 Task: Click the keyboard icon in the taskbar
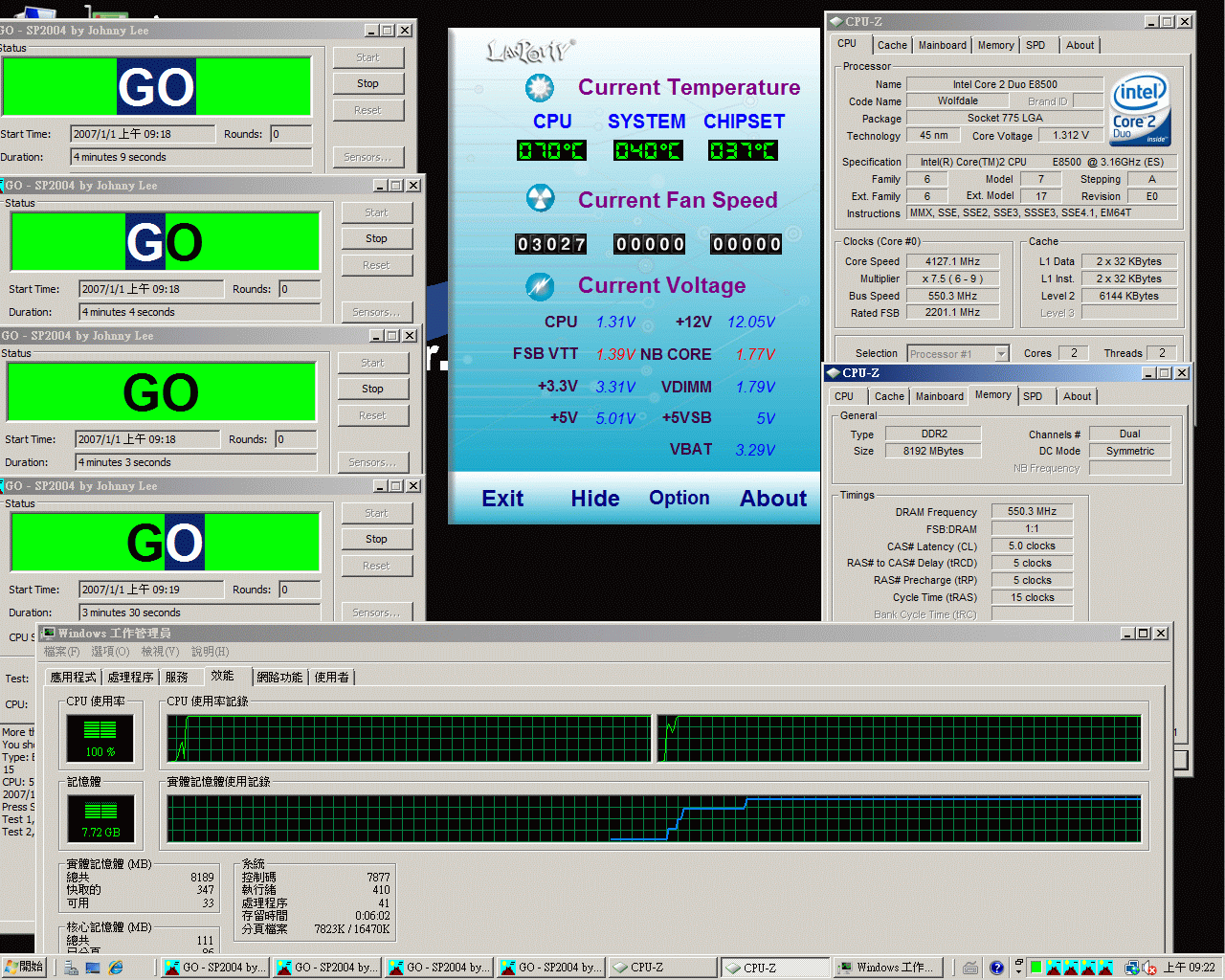970,968
